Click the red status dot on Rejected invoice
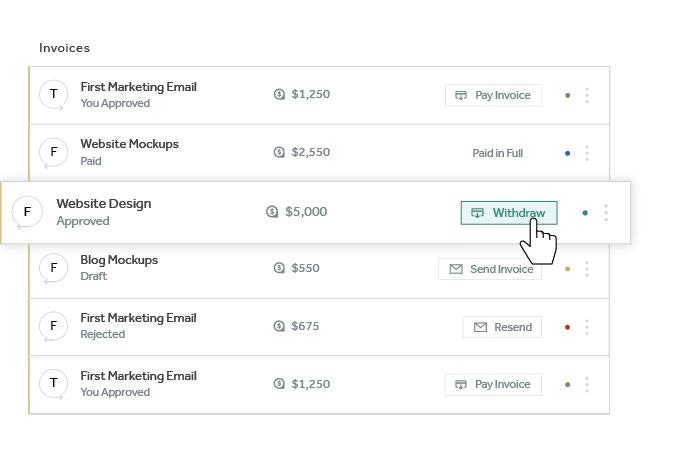 click(x=567, y=327)
